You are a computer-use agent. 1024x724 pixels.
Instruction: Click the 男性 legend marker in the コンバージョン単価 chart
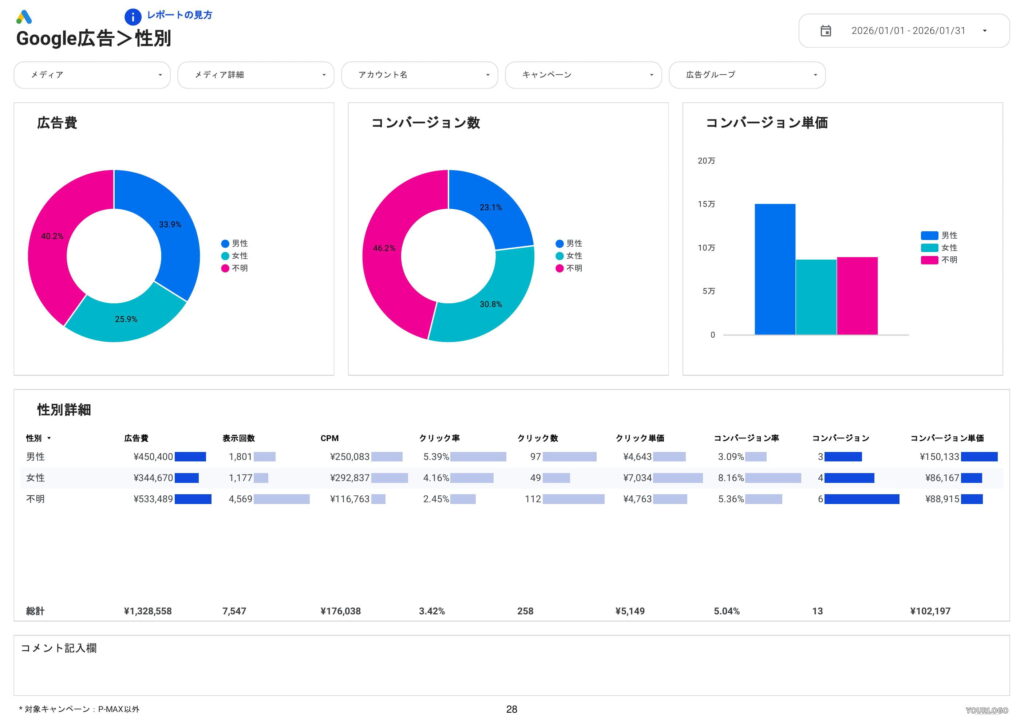(928, 234)
